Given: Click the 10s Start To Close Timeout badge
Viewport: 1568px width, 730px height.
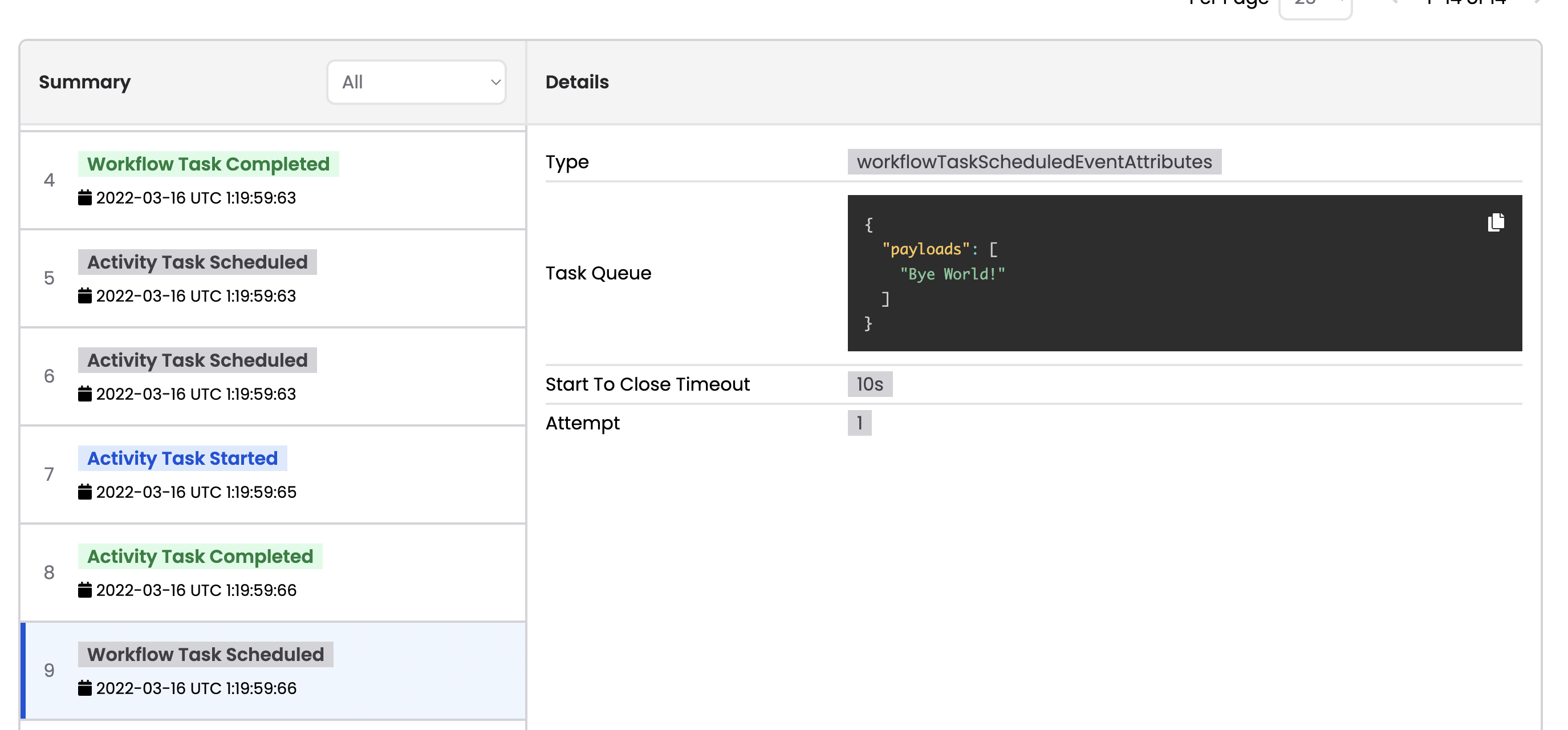Looking at the screenshot, I should [870, 384].
